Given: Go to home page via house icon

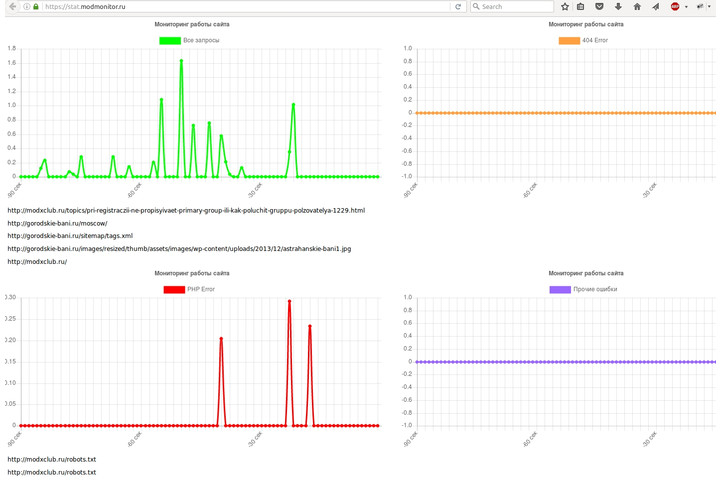Looking at the screenshot, I should (637, 7).
